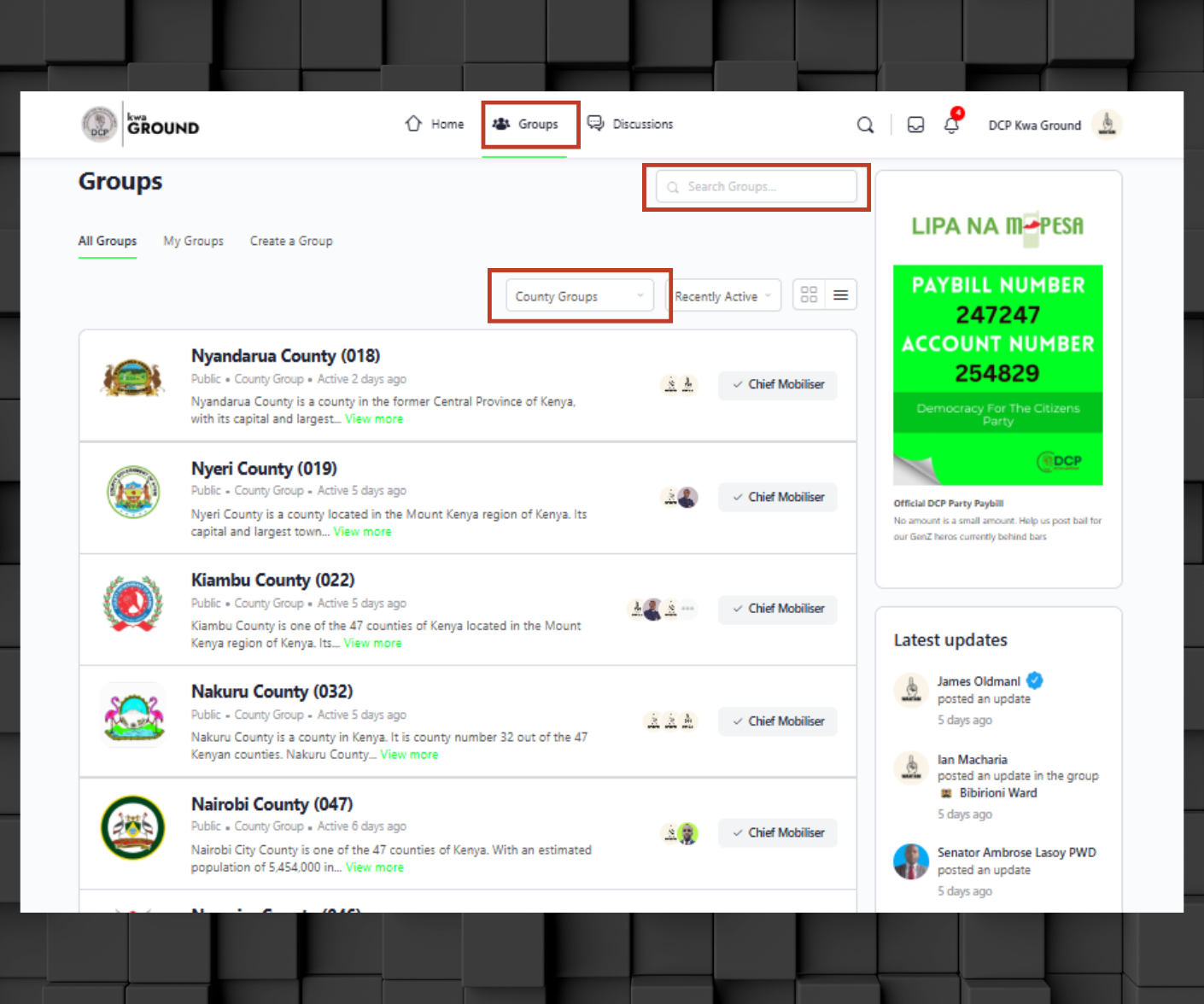Viewport: 1204px width, 1004px height.
Task: Click Chief Mobiliser button for Nyandarua County
Action: point(777,384)
